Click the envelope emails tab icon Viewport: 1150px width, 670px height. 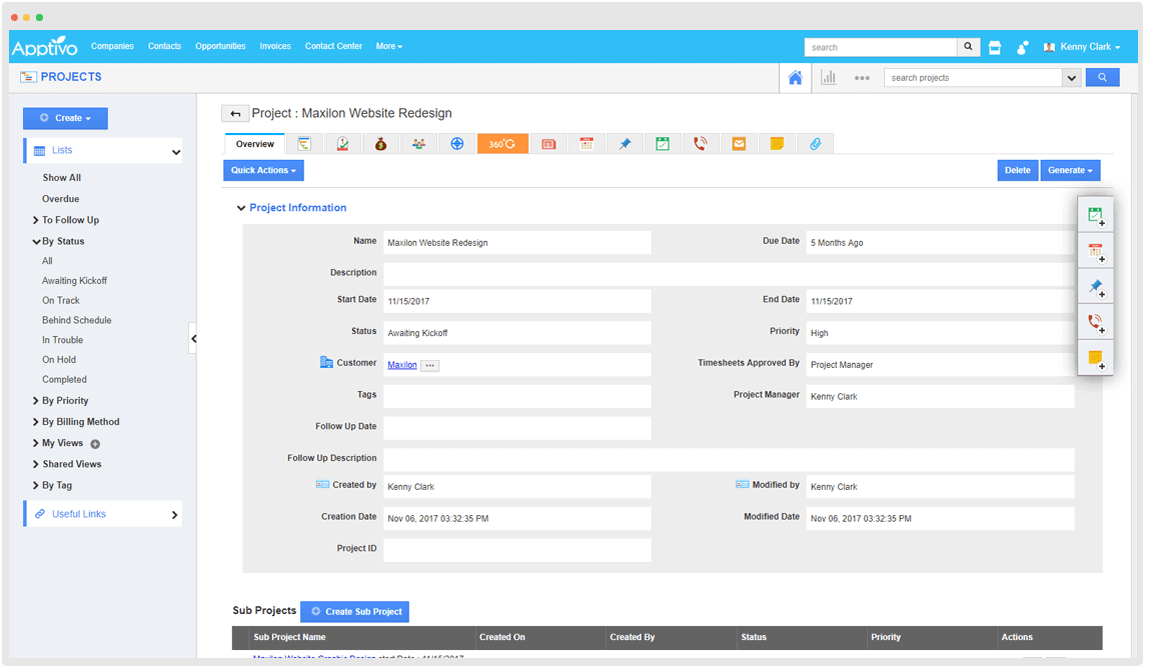(x=738, y=144)
